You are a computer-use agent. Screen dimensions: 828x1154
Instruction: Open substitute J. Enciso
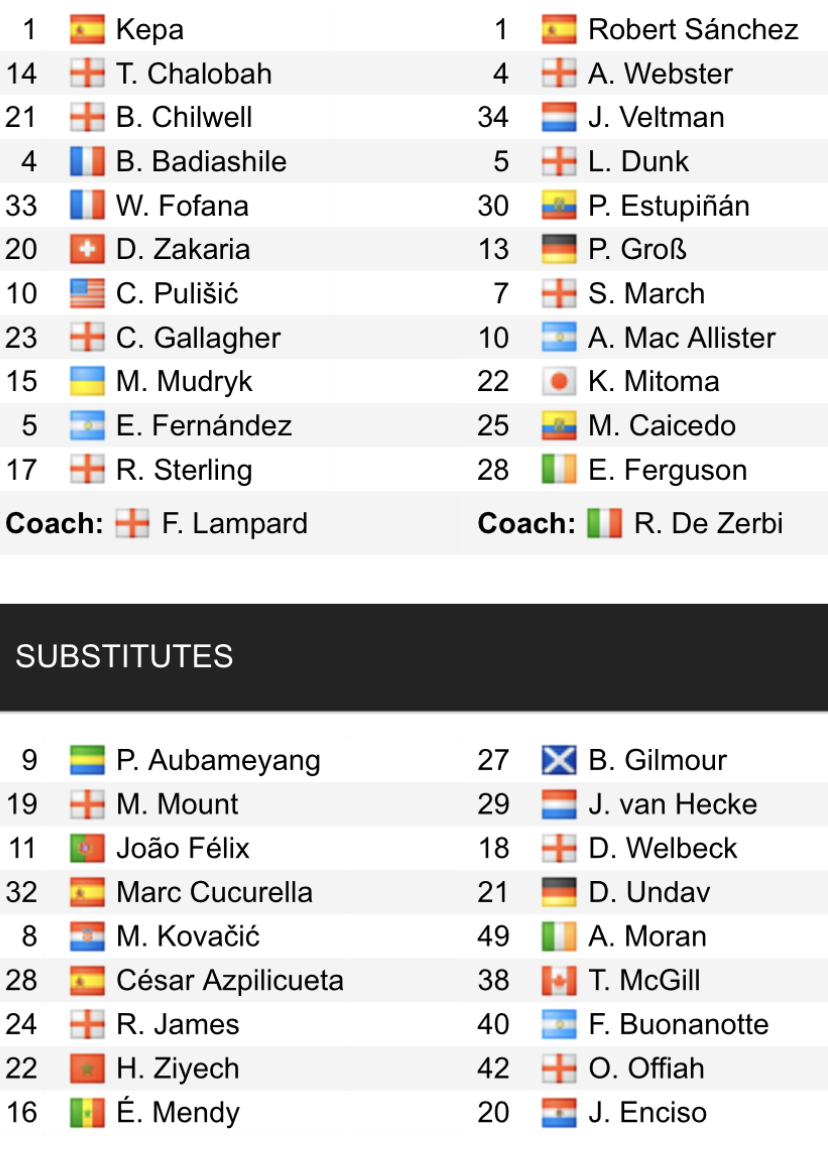point(648,1112)
